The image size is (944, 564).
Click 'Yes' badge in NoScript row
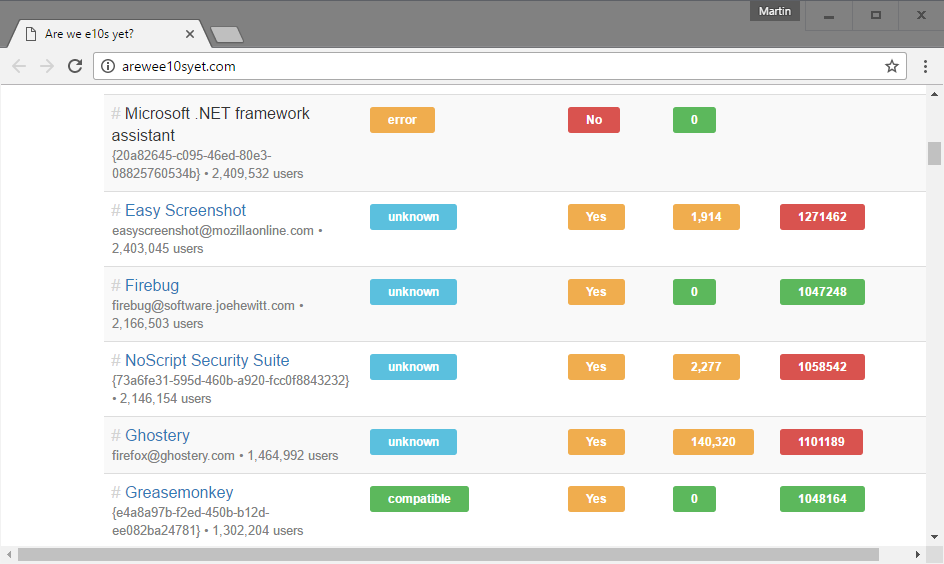pyautogui.click(x=596, y=367)
